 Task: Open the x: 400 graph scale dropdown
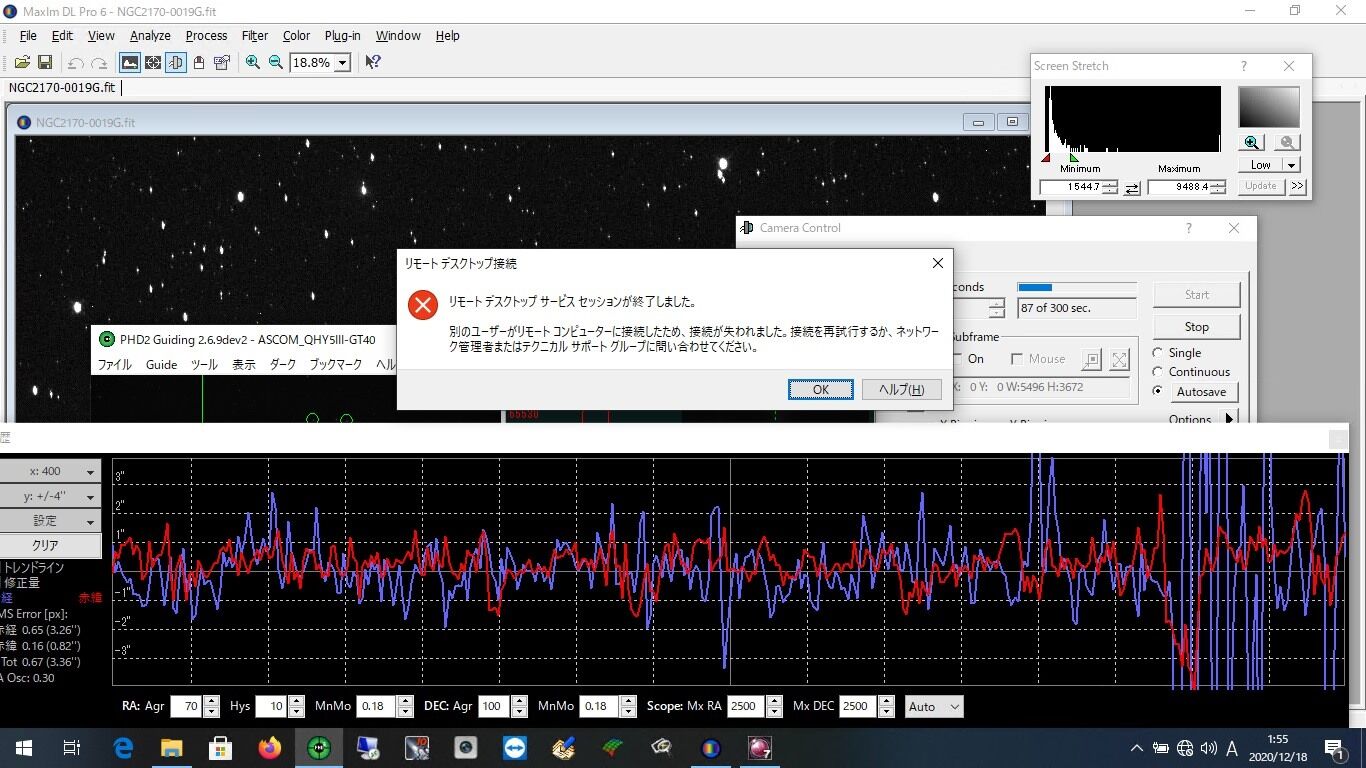click(x=51, y=471)
